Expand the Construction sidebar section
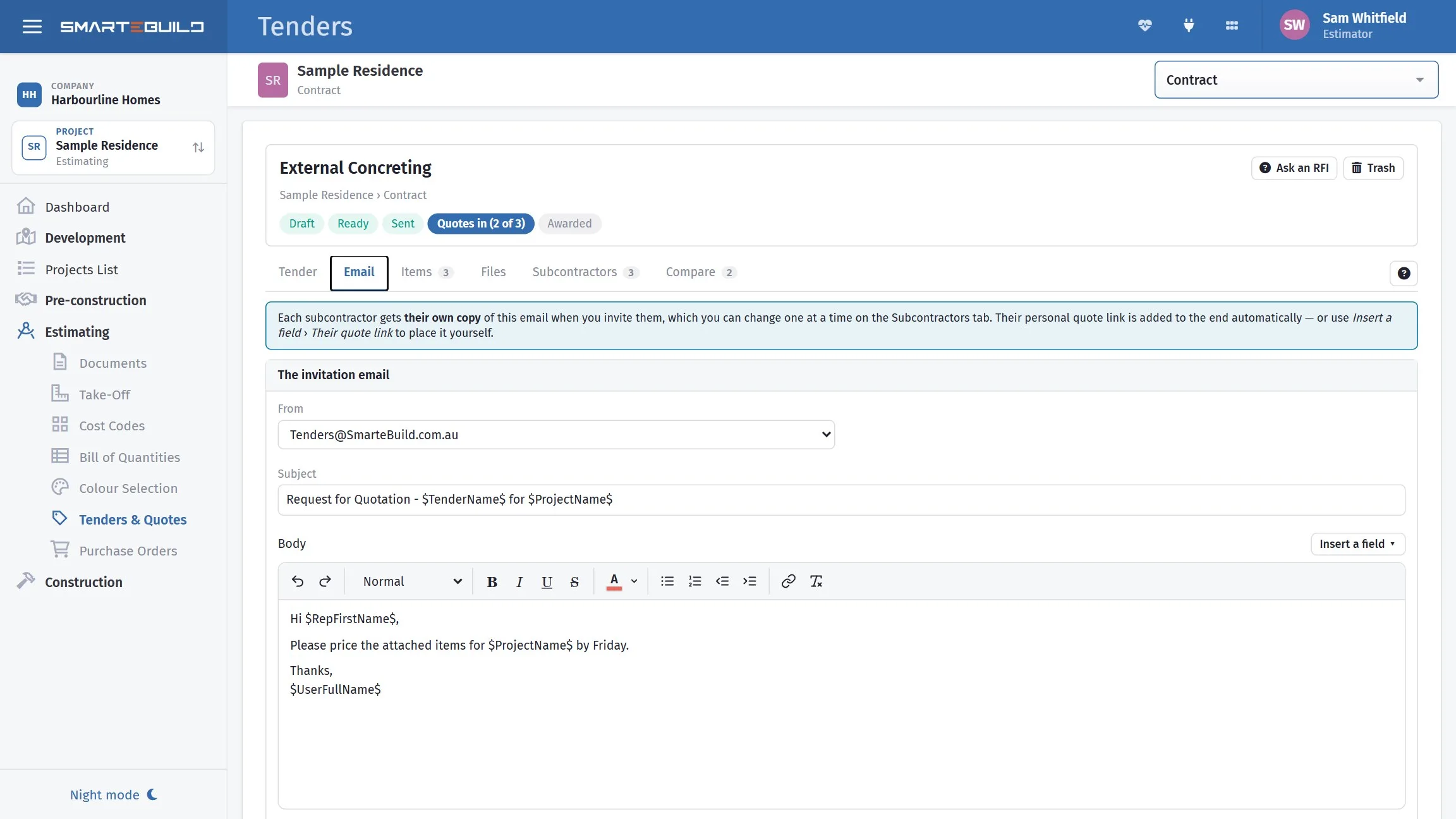1456x819 pixels. pyautogui.click(x=83, y=582)
